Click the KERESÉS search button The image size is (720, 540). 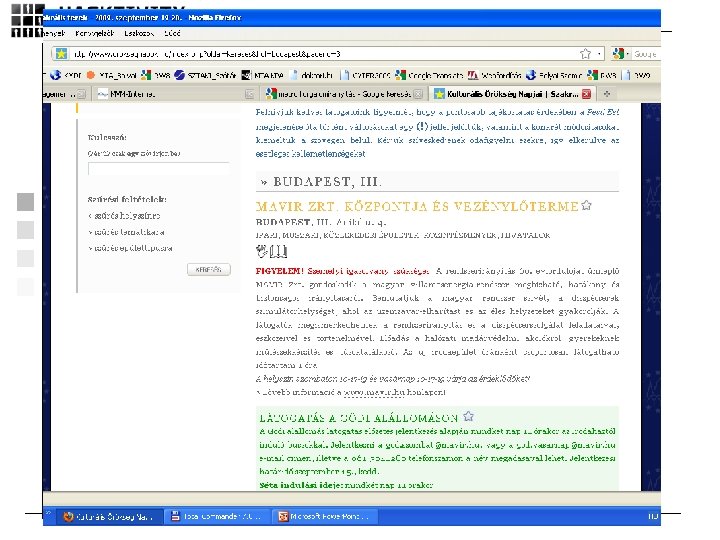pyautogui.click(x=208, y=270)
